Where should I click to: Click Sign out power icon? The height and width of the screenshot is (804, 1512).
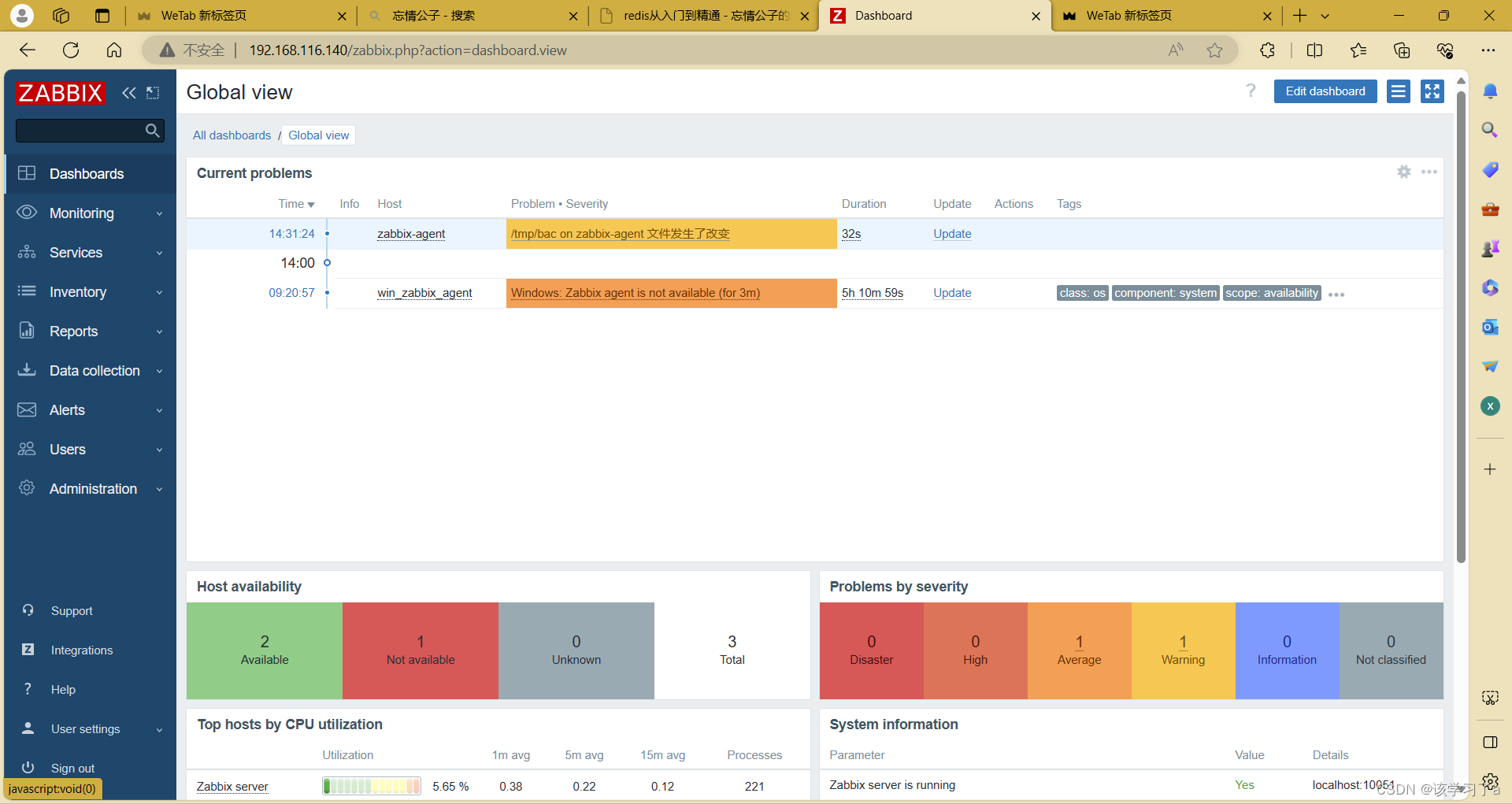[28, 768]
